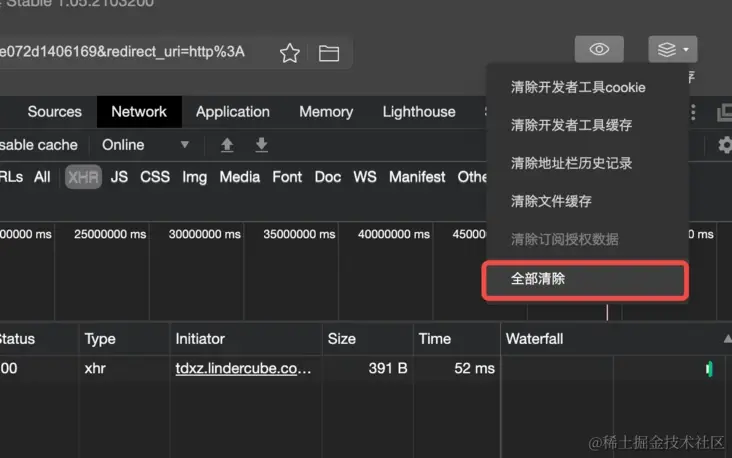
Task: Open the tdxz.lindercube.co… initiator link
Action: [243, 369]
